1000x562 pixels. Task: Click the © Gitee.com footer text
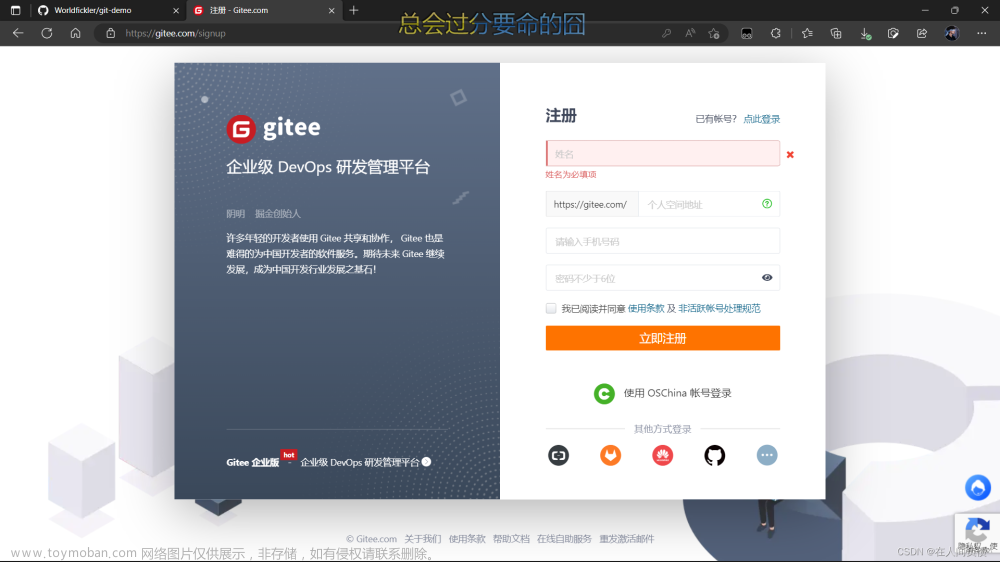[371, 539]
